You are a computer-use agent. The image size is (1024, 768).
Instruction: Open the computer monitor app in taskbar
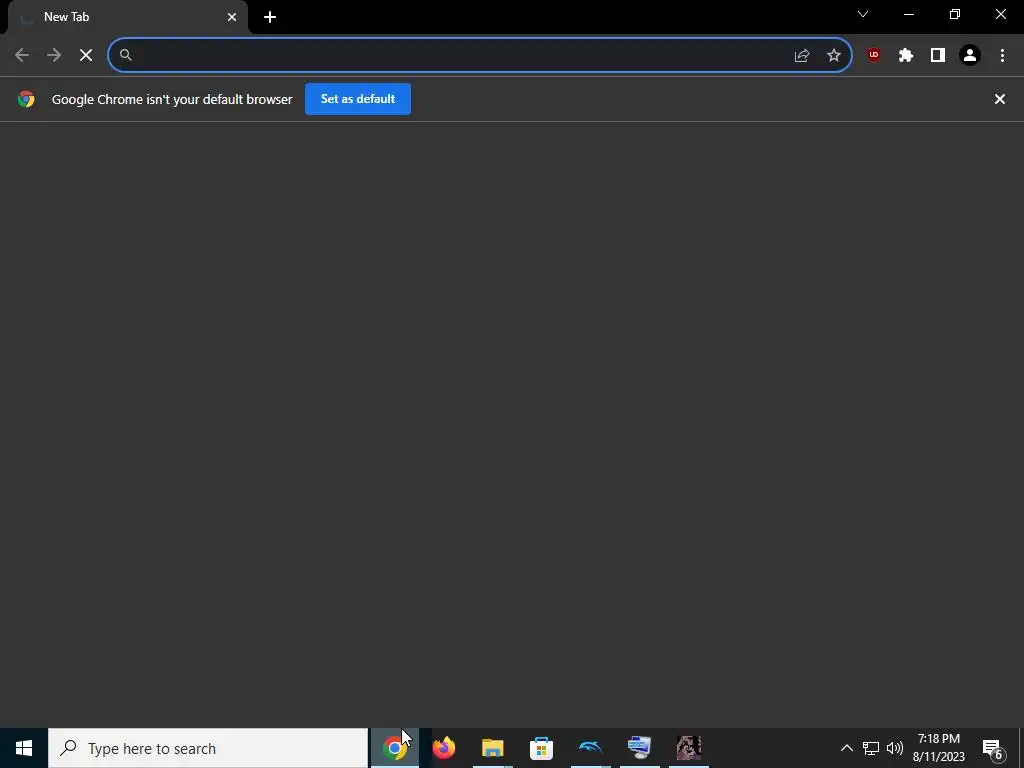(639, 748)
